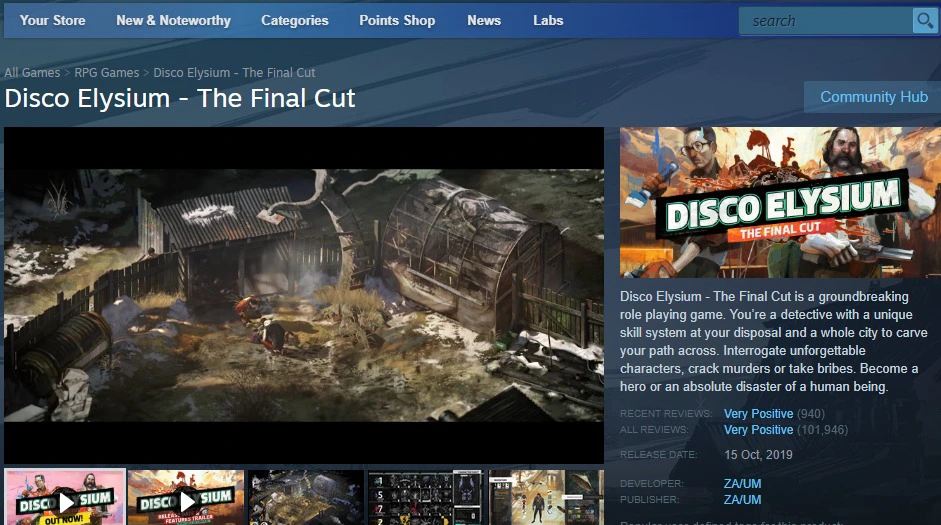Open the News tab
Viewport: 941px width, 525px height.
(x=484, y=20)
